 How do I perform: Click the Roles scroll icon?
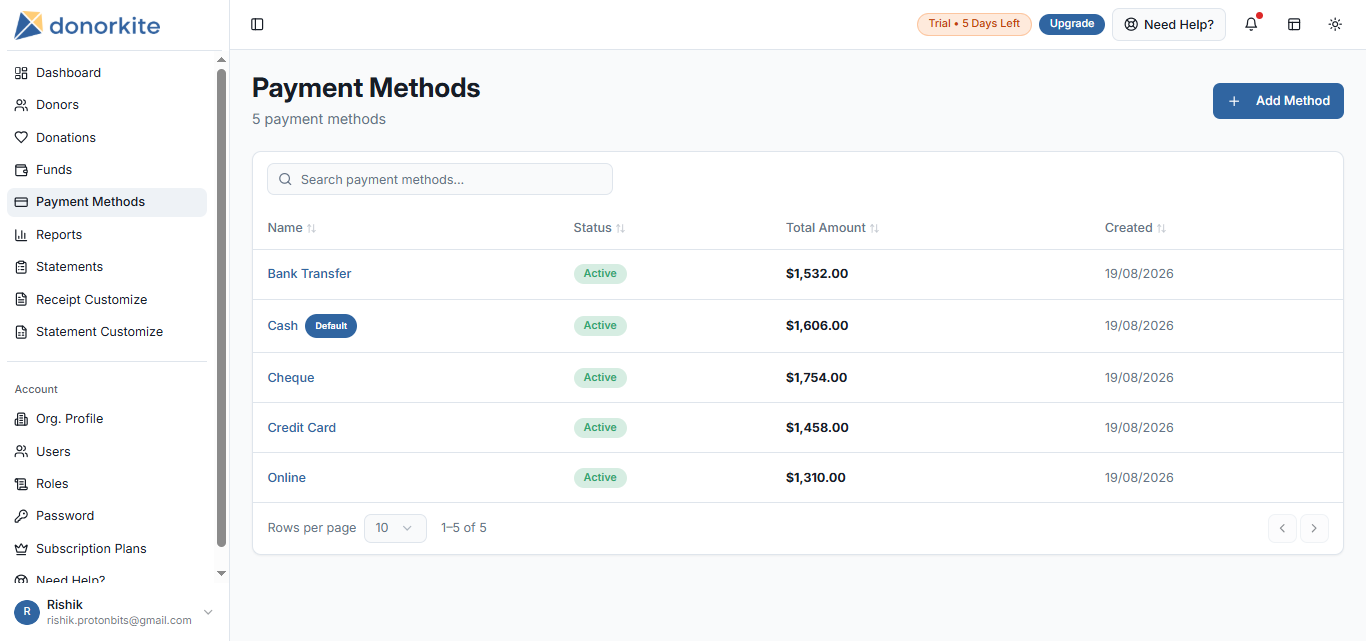point(21,484)
